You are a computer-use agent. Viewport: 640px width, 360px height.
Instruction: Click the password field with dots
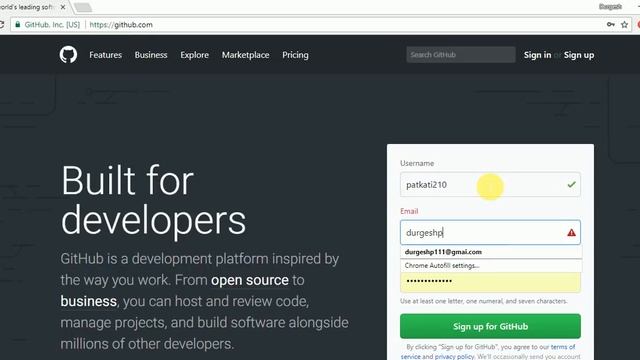[x=490, y=282]
